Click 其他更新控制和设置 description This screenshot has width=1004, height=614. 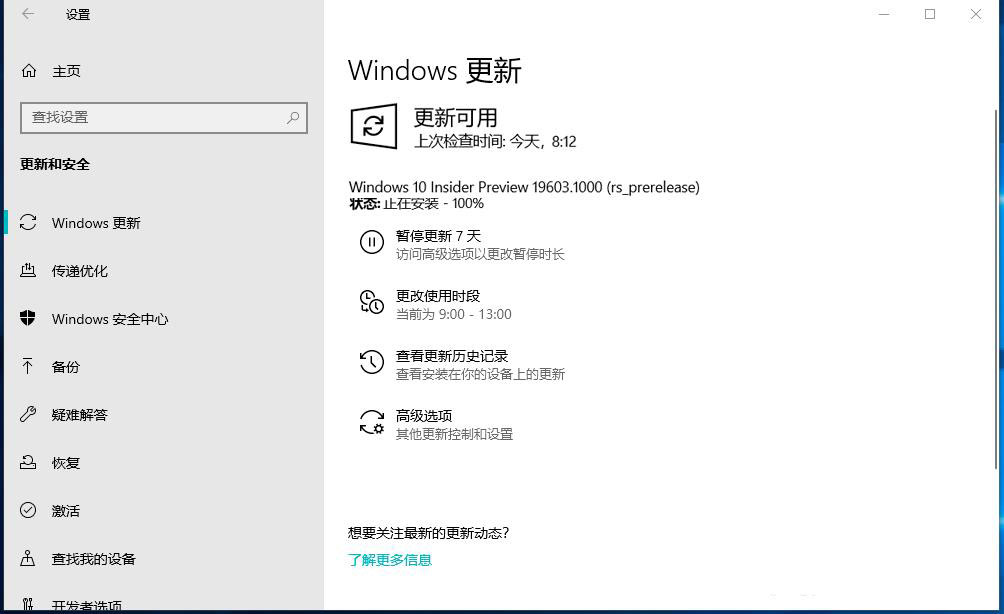coord(455,434)
